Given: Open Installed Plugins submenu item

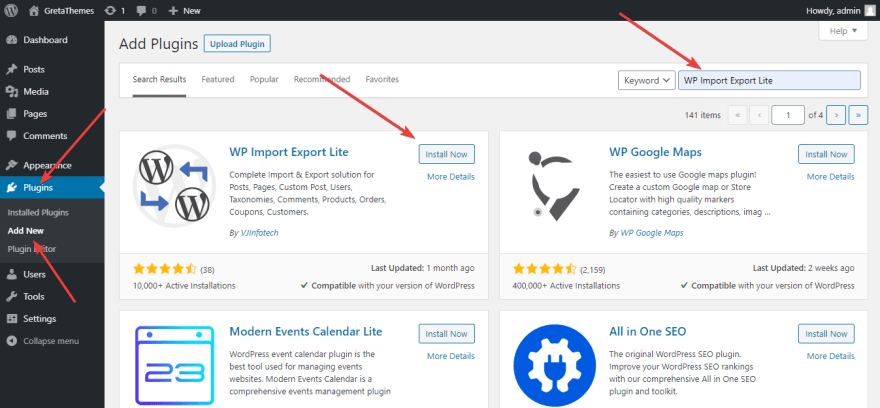Looking at the screenshot, I should point(38,213).
